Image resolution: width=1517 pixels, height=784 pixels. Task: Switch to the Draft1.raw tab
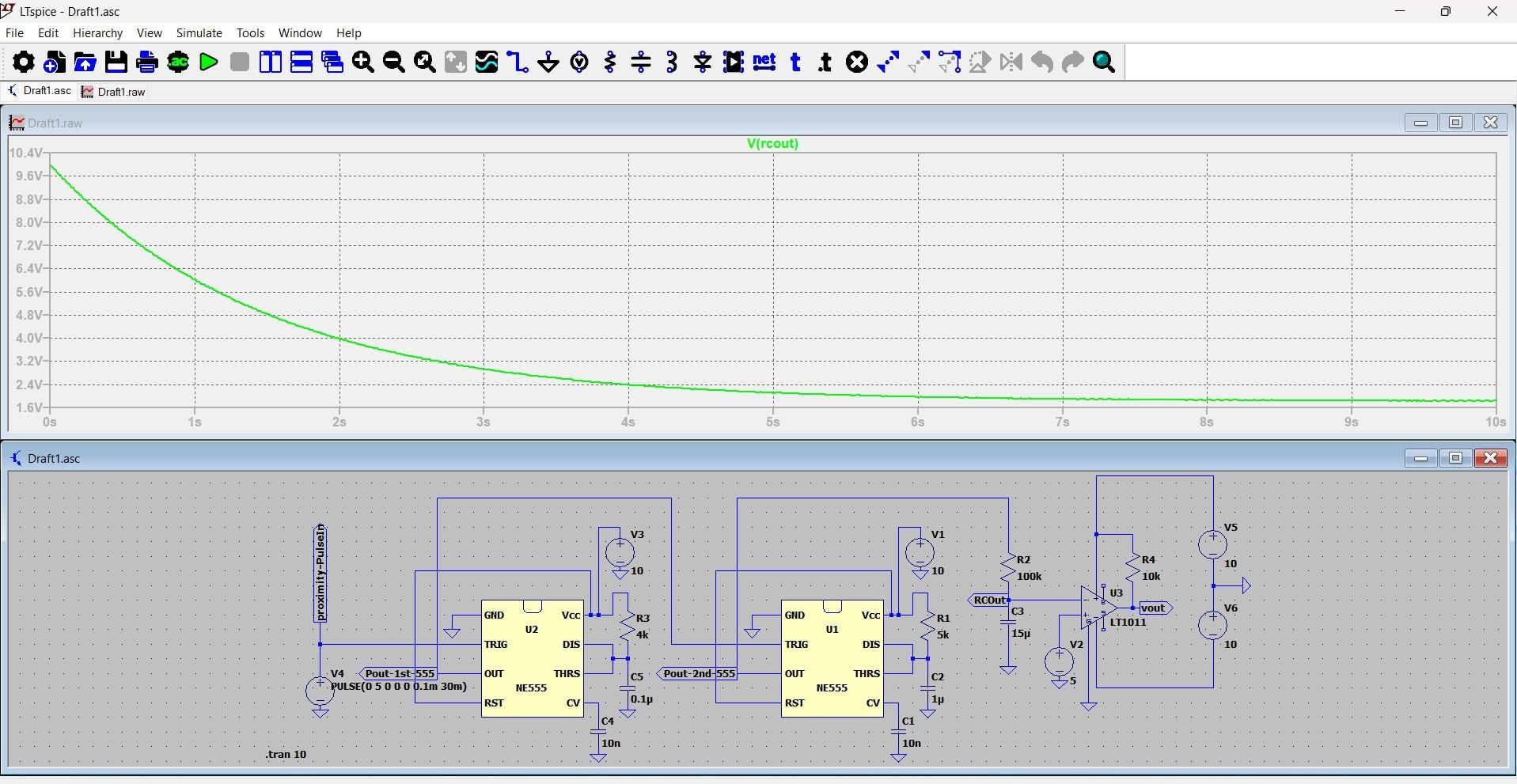pos(115,92)
